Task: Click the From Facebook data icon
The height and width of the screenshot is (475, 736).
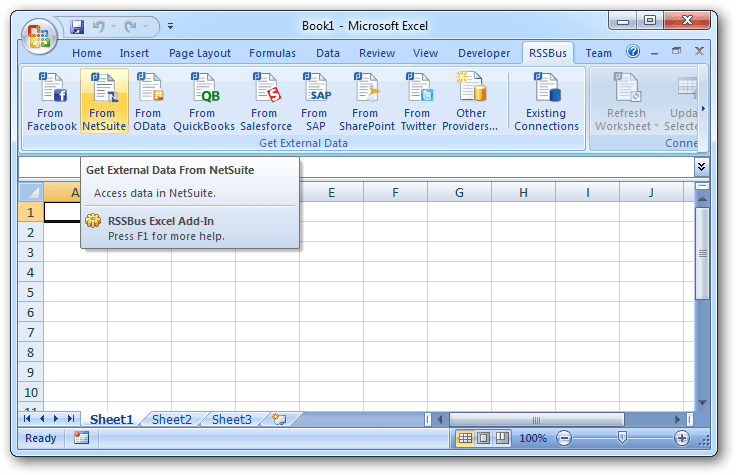Action: tap(52, 101)
